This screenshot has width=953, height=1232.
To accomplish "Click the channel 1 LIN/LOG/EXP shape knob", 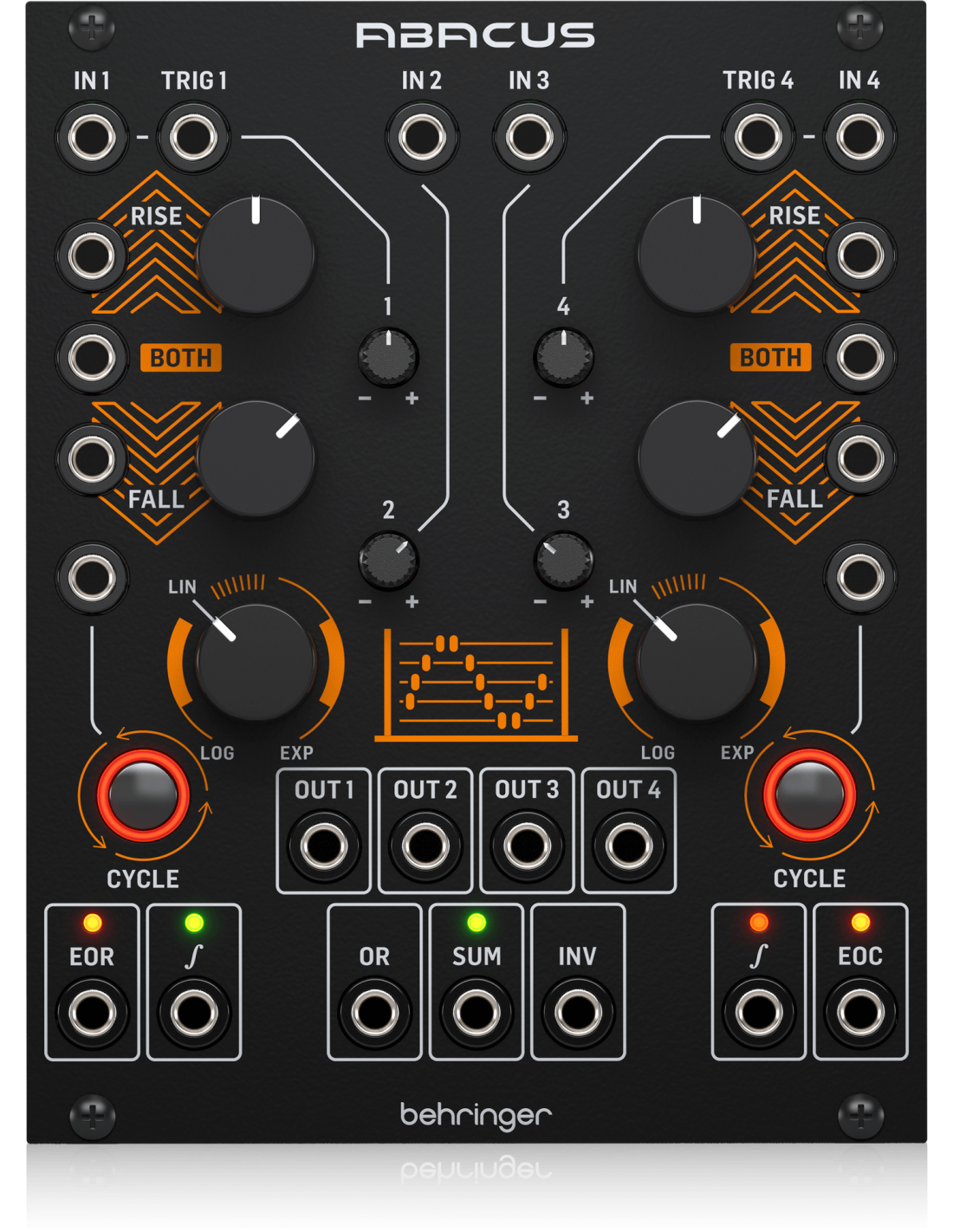I will [256, 663].
